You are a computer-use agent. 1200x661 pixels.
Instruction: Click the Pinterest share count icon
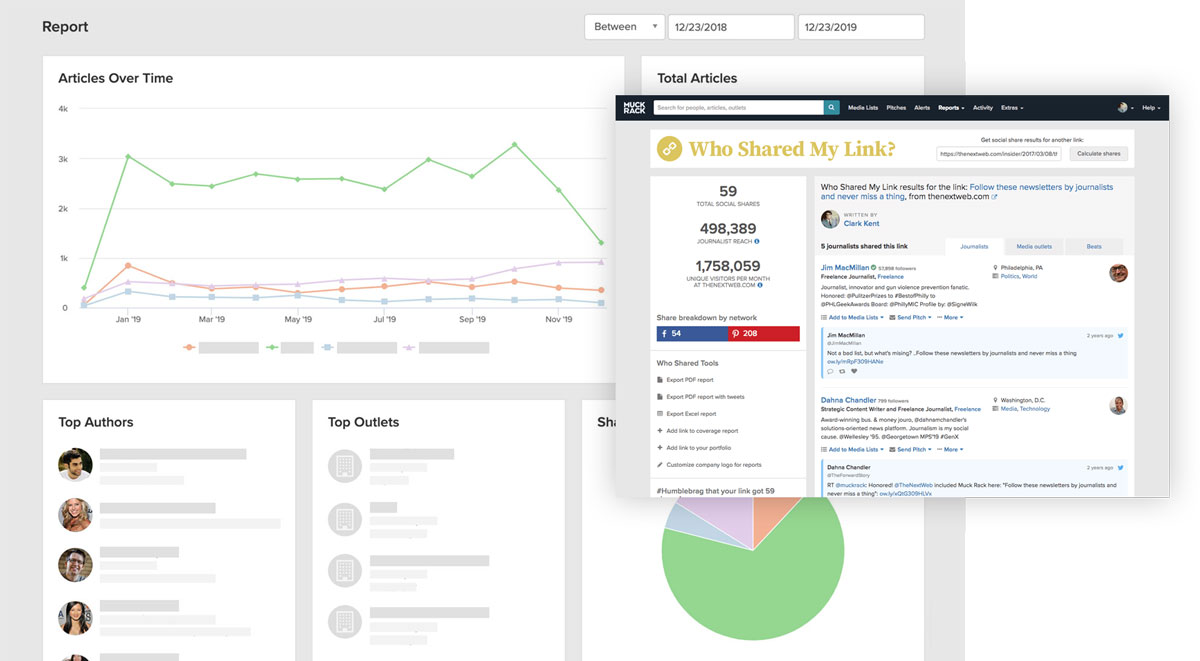click(735, 333)
